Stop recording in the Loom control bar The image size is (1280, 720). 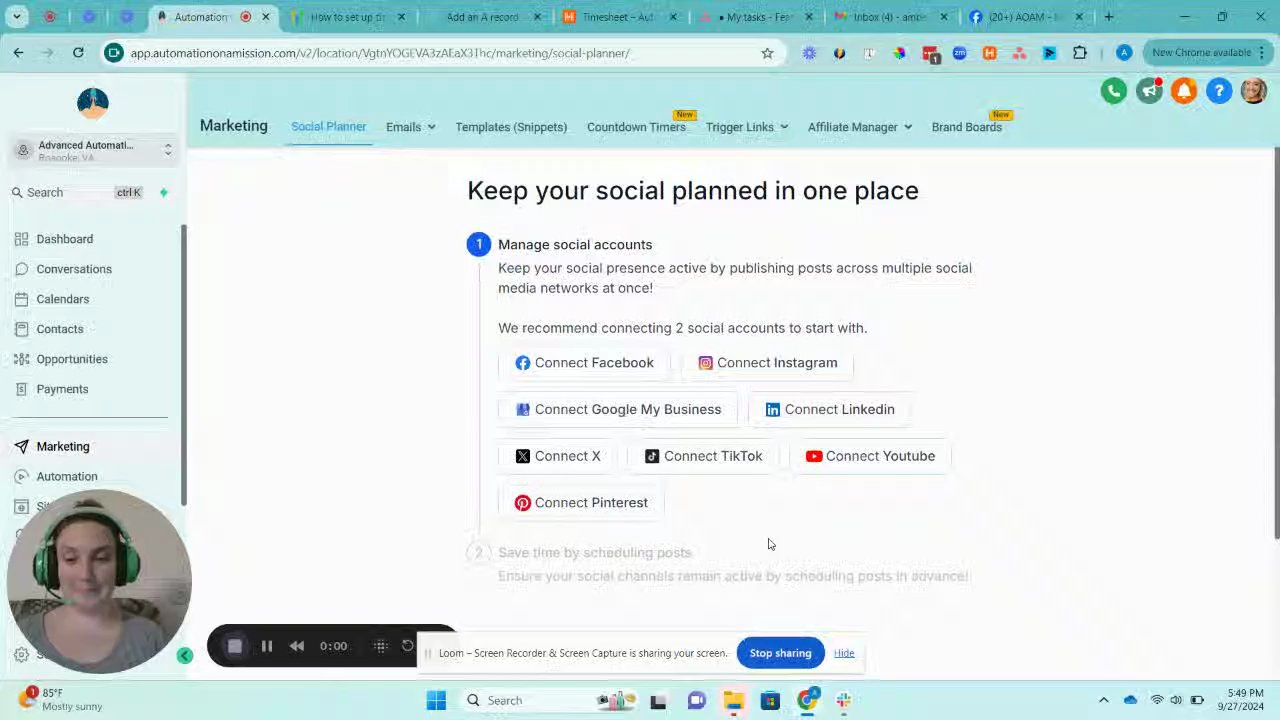[x=234, y=646]
